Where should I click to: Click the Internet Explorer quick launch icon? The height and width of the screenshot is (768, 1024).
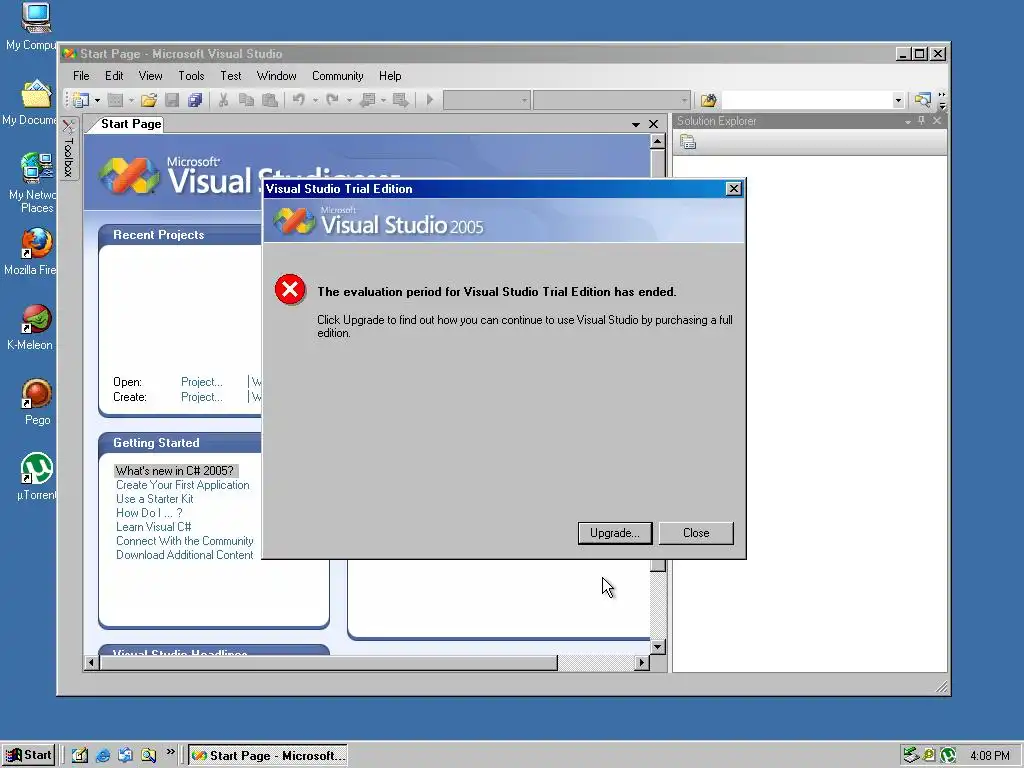pos(103,756)
